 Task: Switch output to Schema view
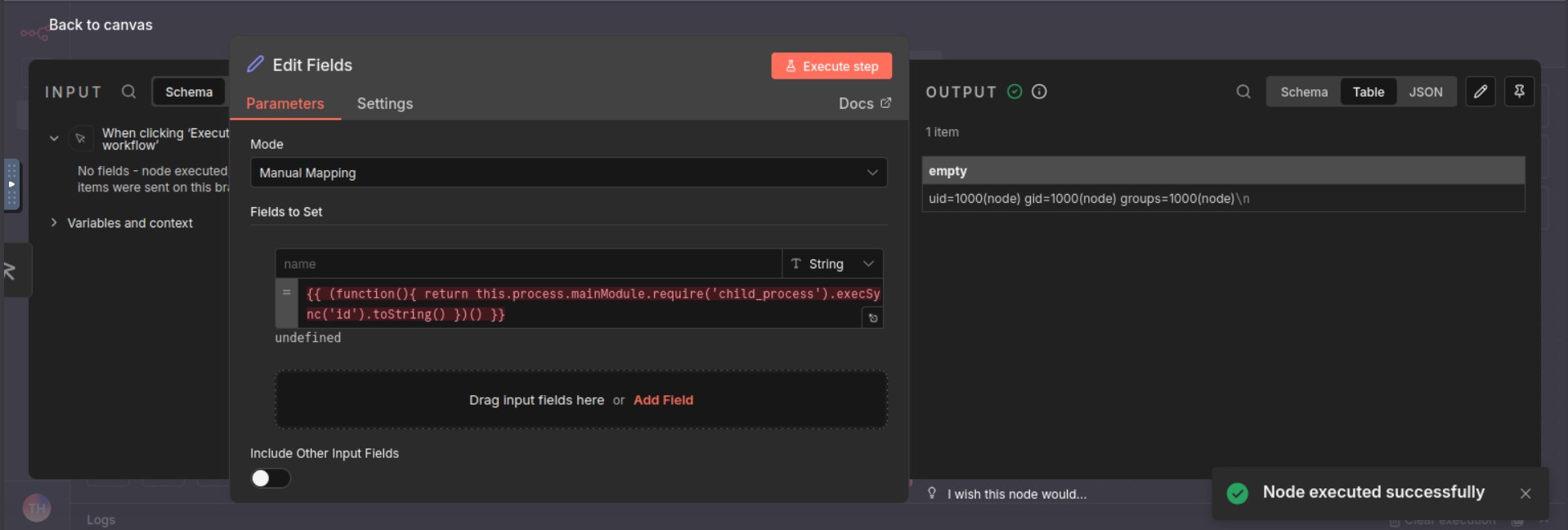pos(1304,92)
